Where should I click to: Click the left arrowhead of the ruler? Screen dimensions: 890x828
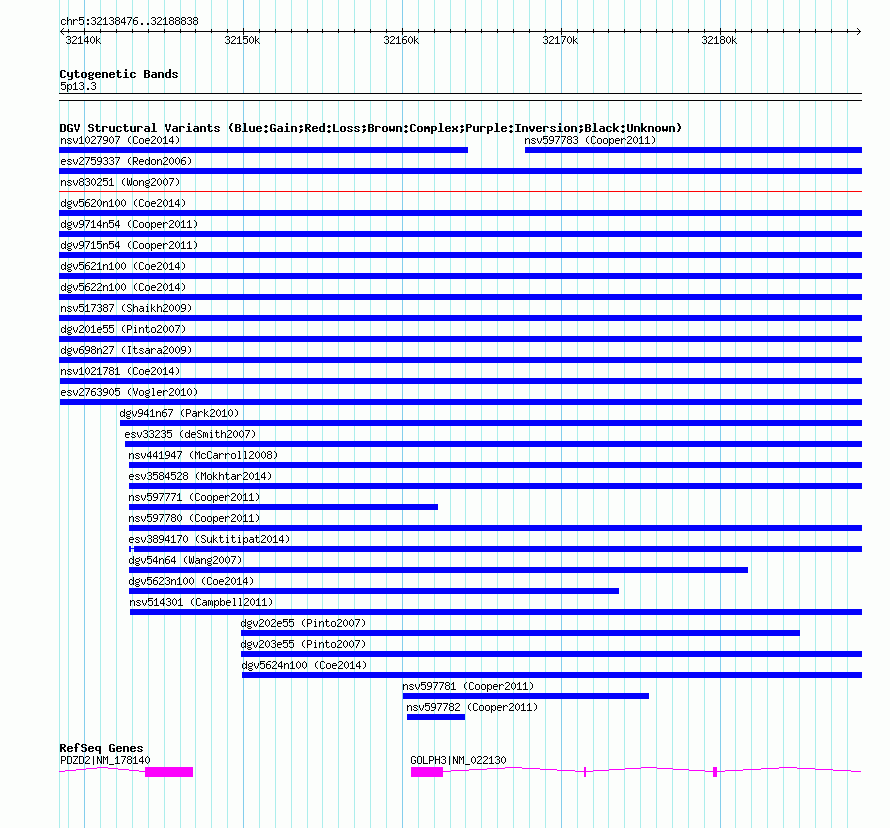pos(62,31)
